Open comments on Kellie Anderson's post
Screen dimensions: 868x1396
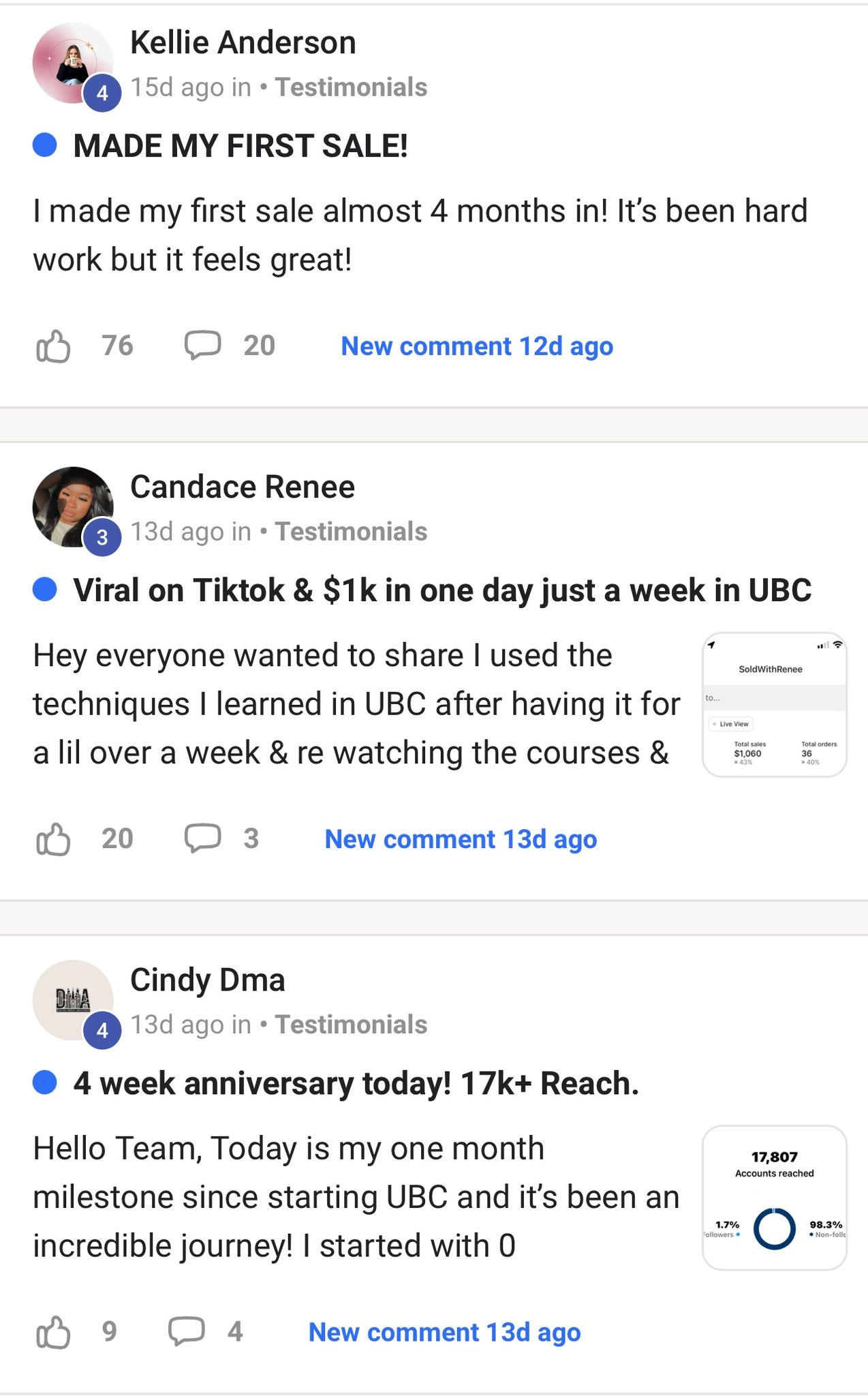[x=203, y=346]
